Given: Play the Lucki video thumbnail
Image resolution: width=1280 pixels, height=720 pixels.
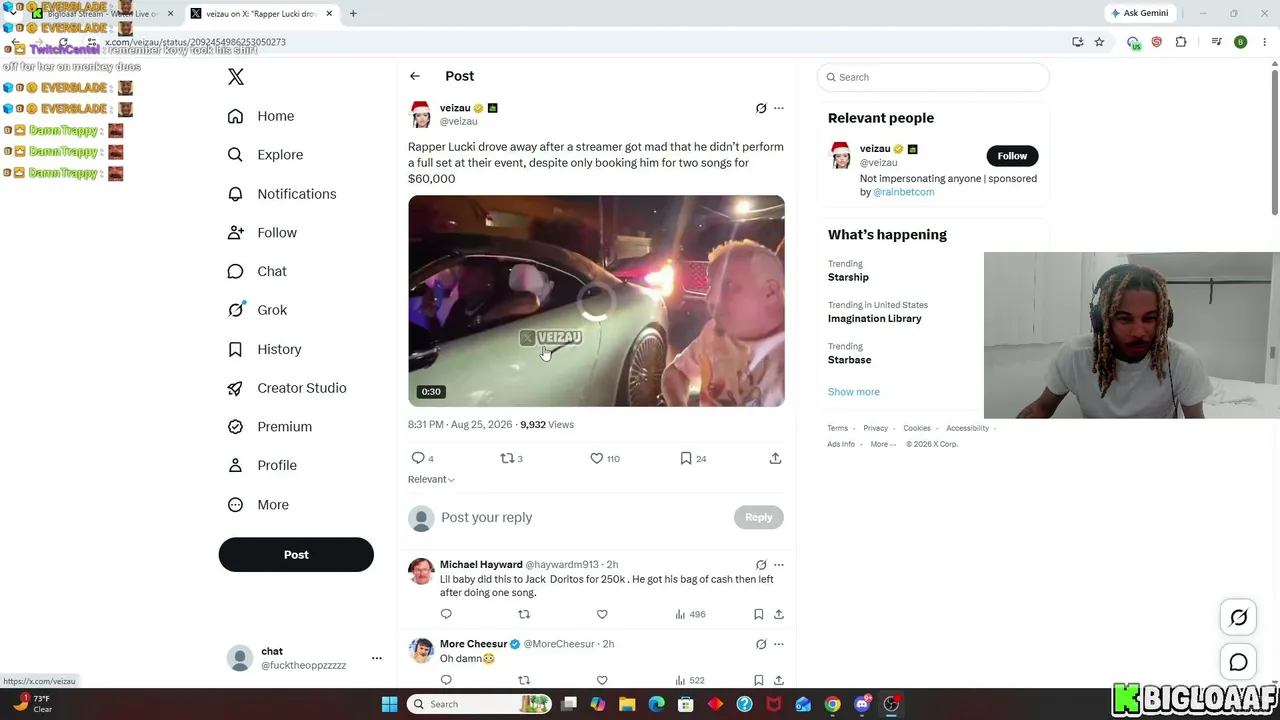Looking at the screenshot, I should (596, 301).
